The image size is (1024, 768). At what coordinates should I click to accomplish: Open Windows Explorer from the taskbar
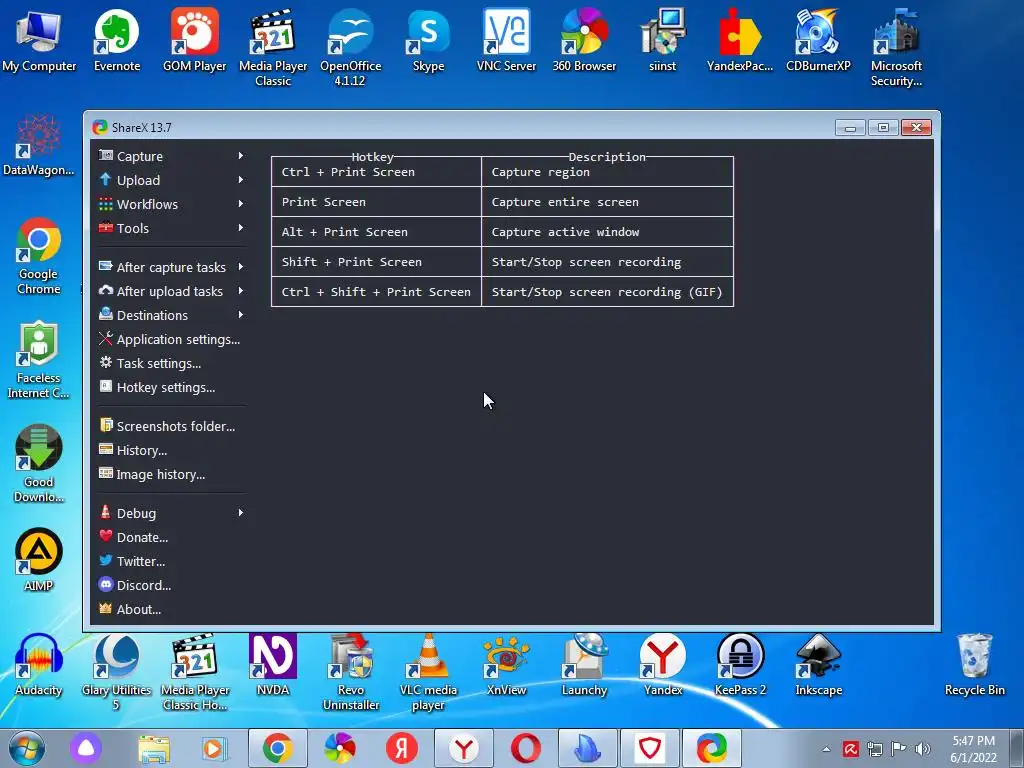pos(153,748)
